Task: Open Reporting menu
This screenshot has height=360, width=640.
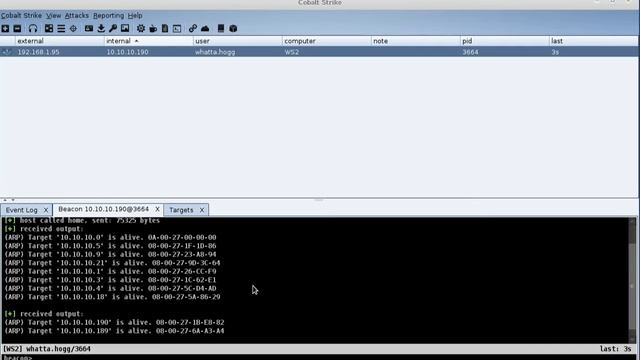Action: (109, 16)
